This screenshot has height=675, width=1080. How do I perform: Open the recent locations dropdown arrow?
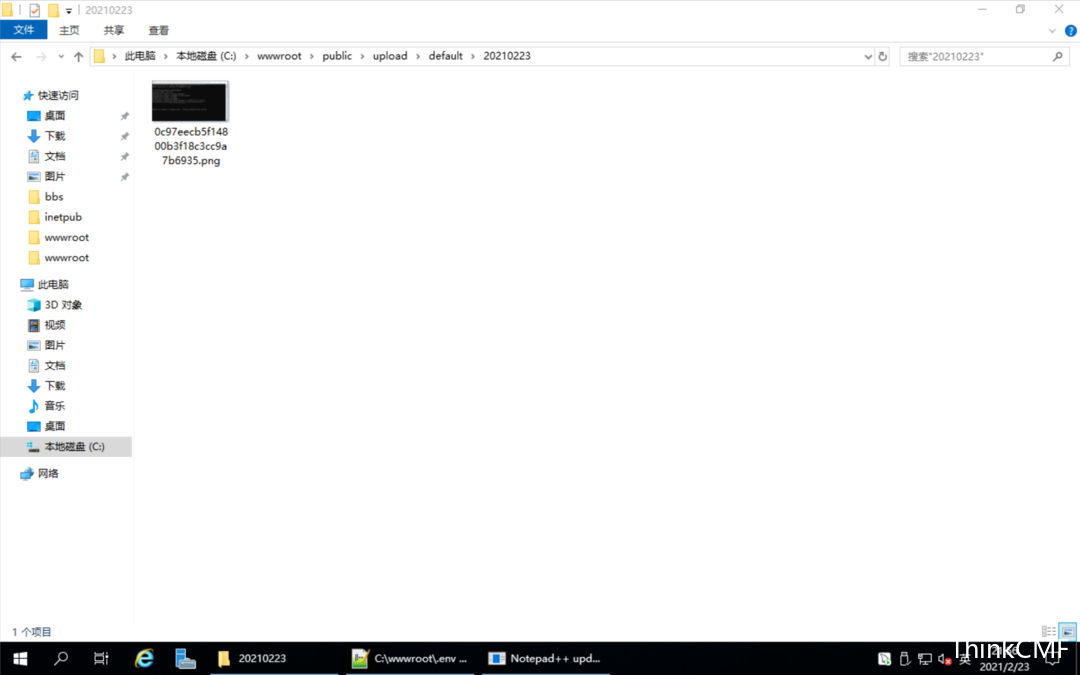pyautogui.click(x=61, y=56)
